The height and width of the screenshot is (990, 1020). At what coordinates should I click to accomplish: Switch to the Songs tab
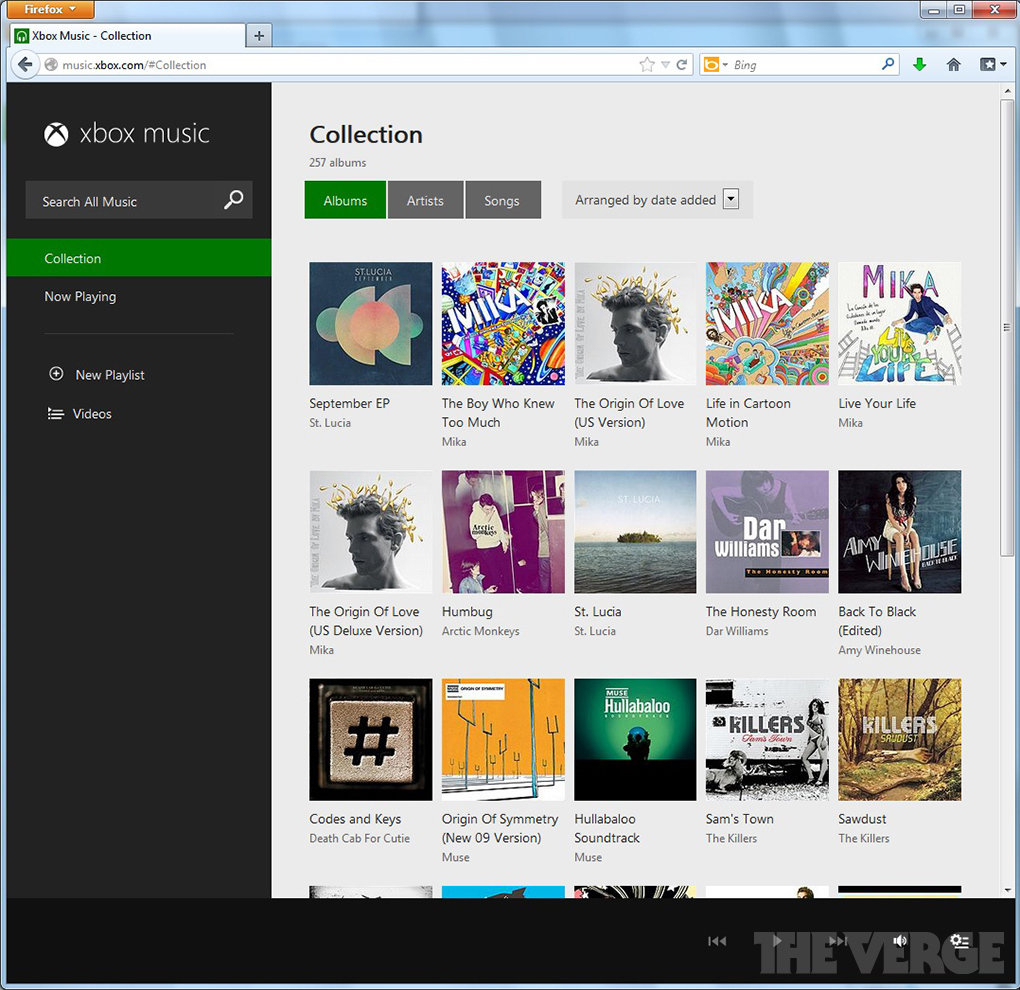point(502,200)
